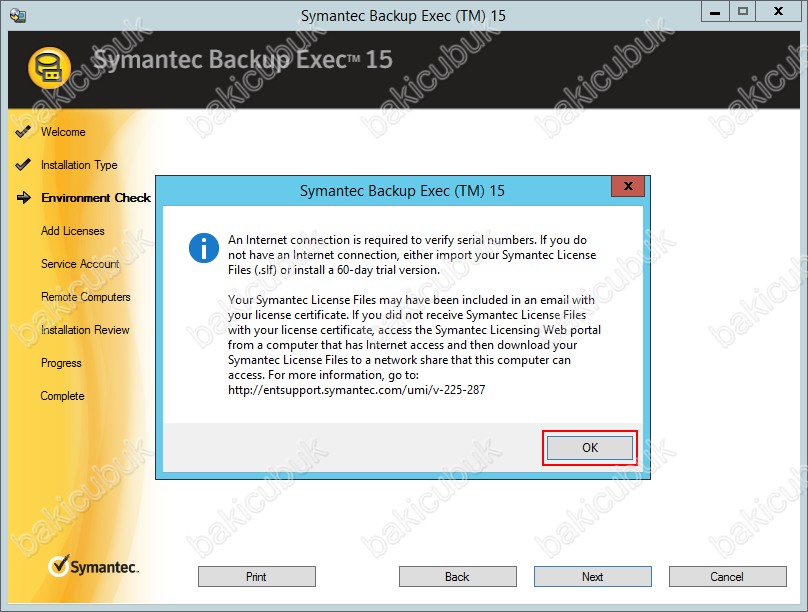
Task: Close the main installer window
Action: (779, 11)
